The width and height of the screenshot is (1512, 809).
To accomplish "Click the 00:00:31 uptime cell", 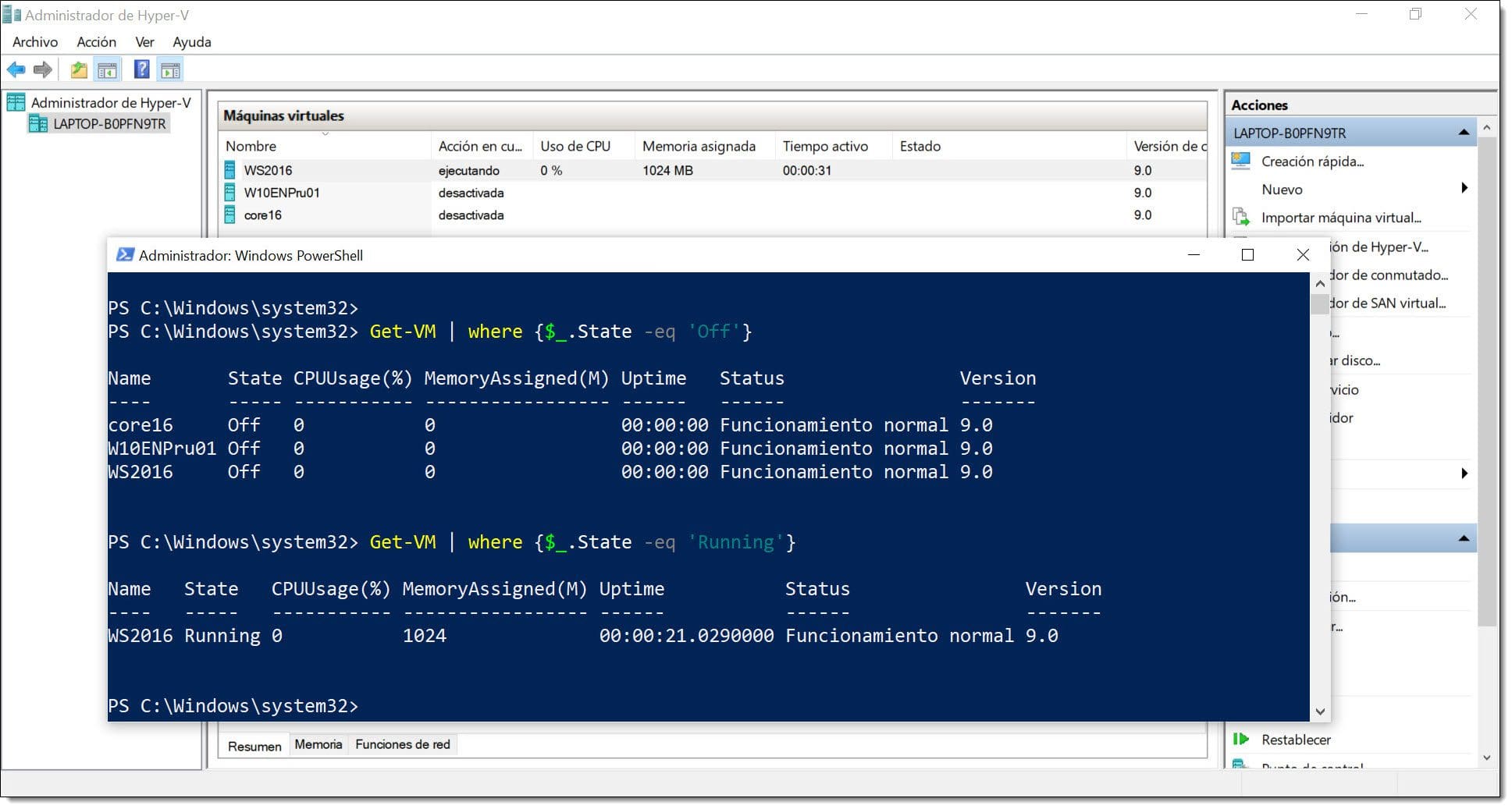I will (807, 170).
